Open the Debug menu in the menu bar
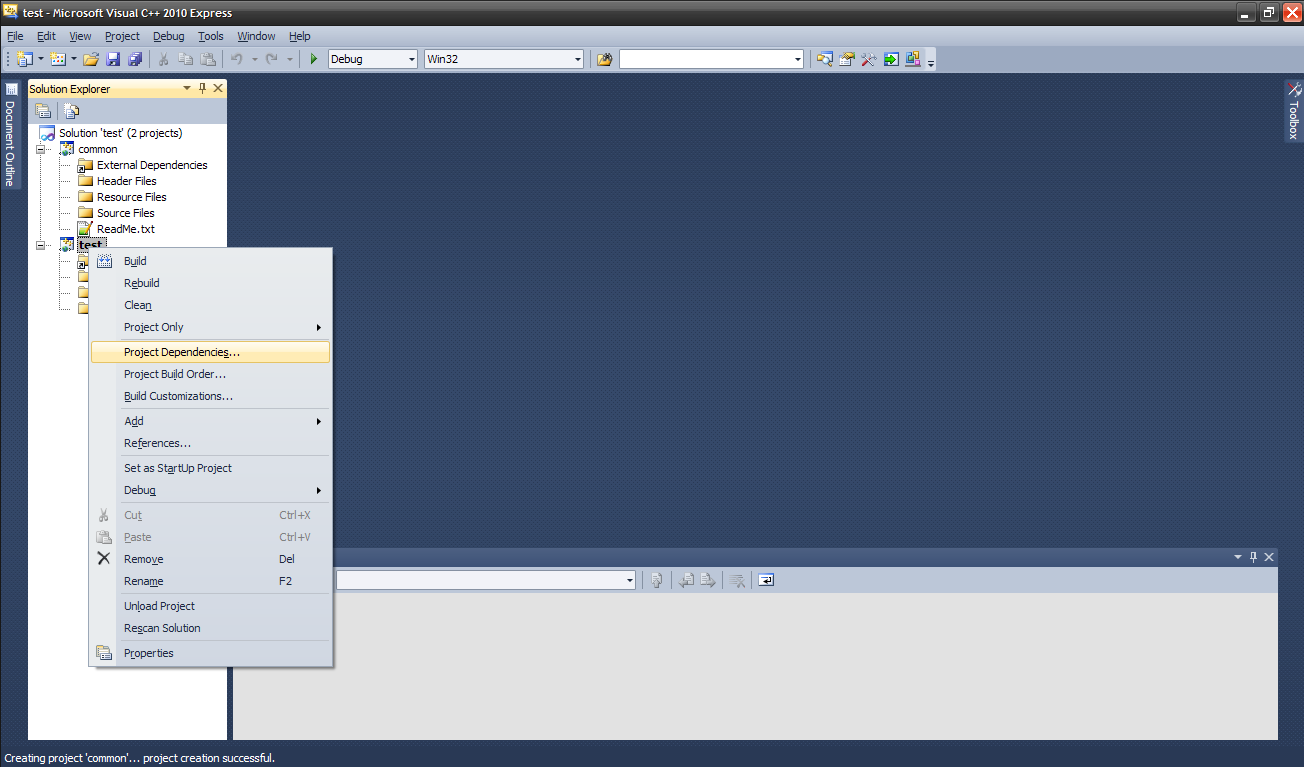The width and height of the screenshot is (1304, 767). click(x=168, y=36)
